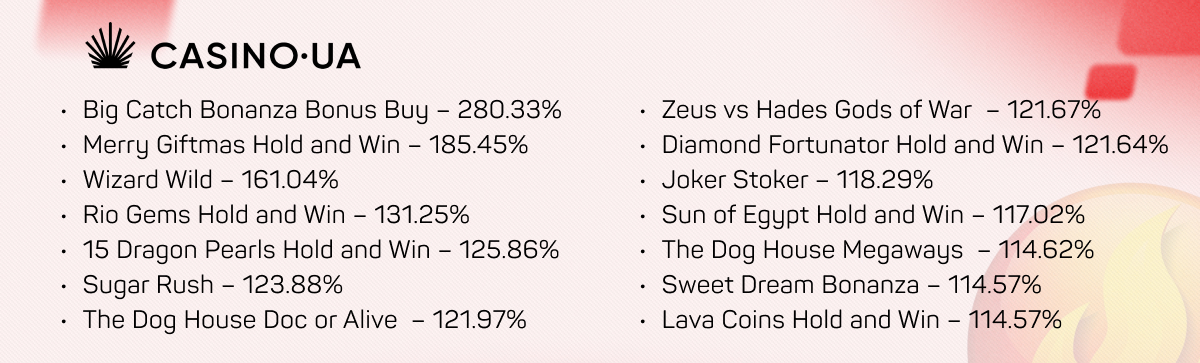Click the Sweet Dream Bonanza item
1200x363 pixels.
tap(852, 285)
